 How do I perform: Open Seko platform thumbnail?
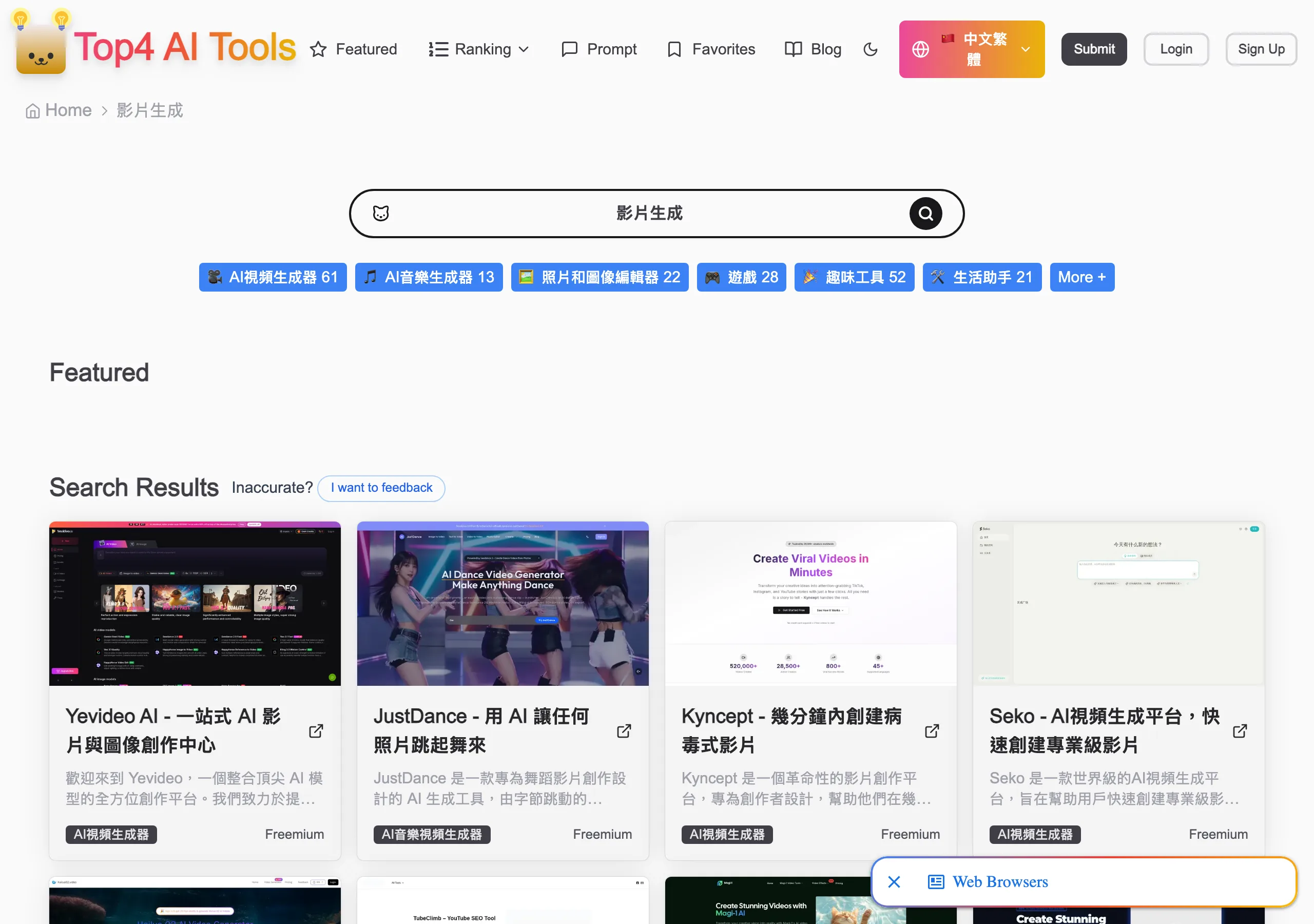coord(1118,603)
